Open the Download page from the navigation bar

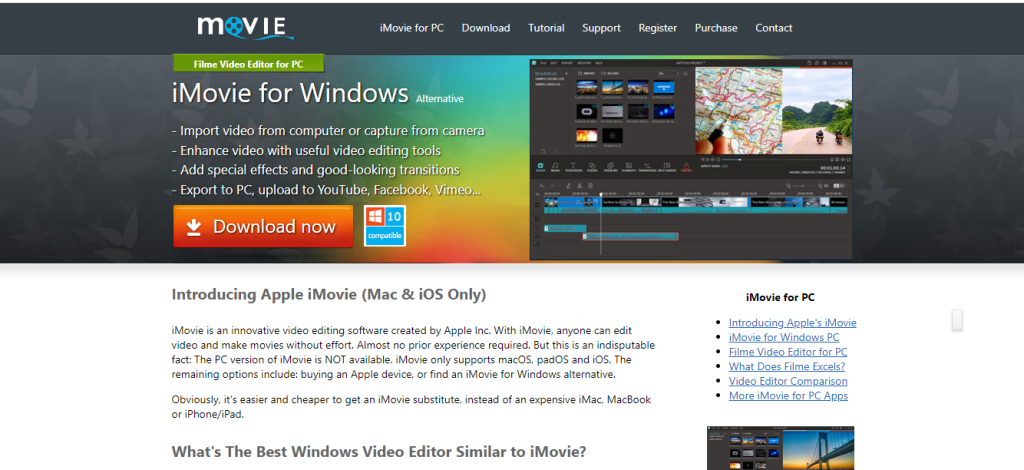click(486, 28)
